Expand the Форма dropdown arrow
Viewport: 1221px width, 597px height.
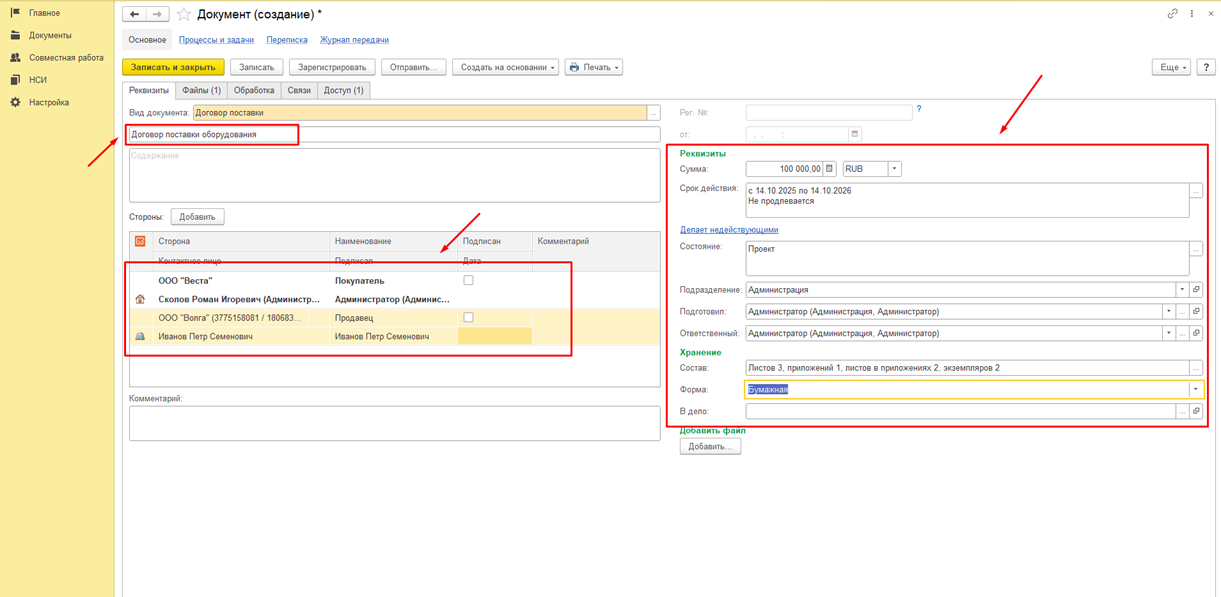(1195, 389)
